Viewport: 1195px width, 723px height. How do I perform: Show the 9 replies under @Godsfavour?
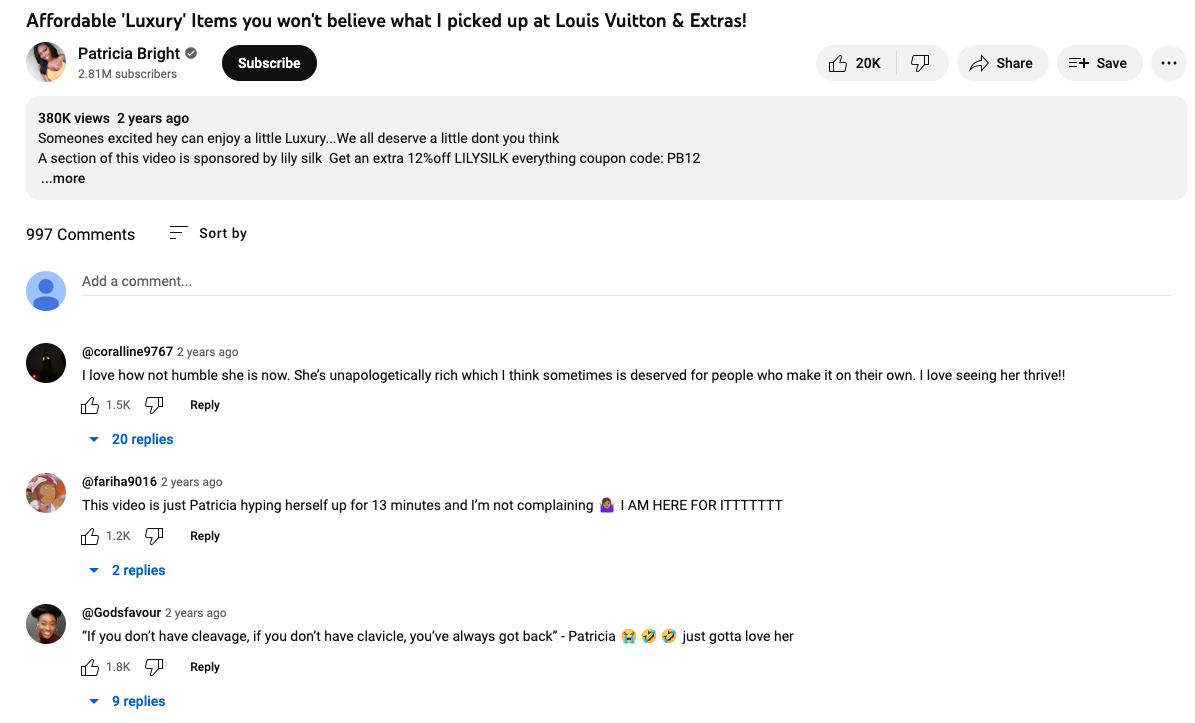coord(128,701)
